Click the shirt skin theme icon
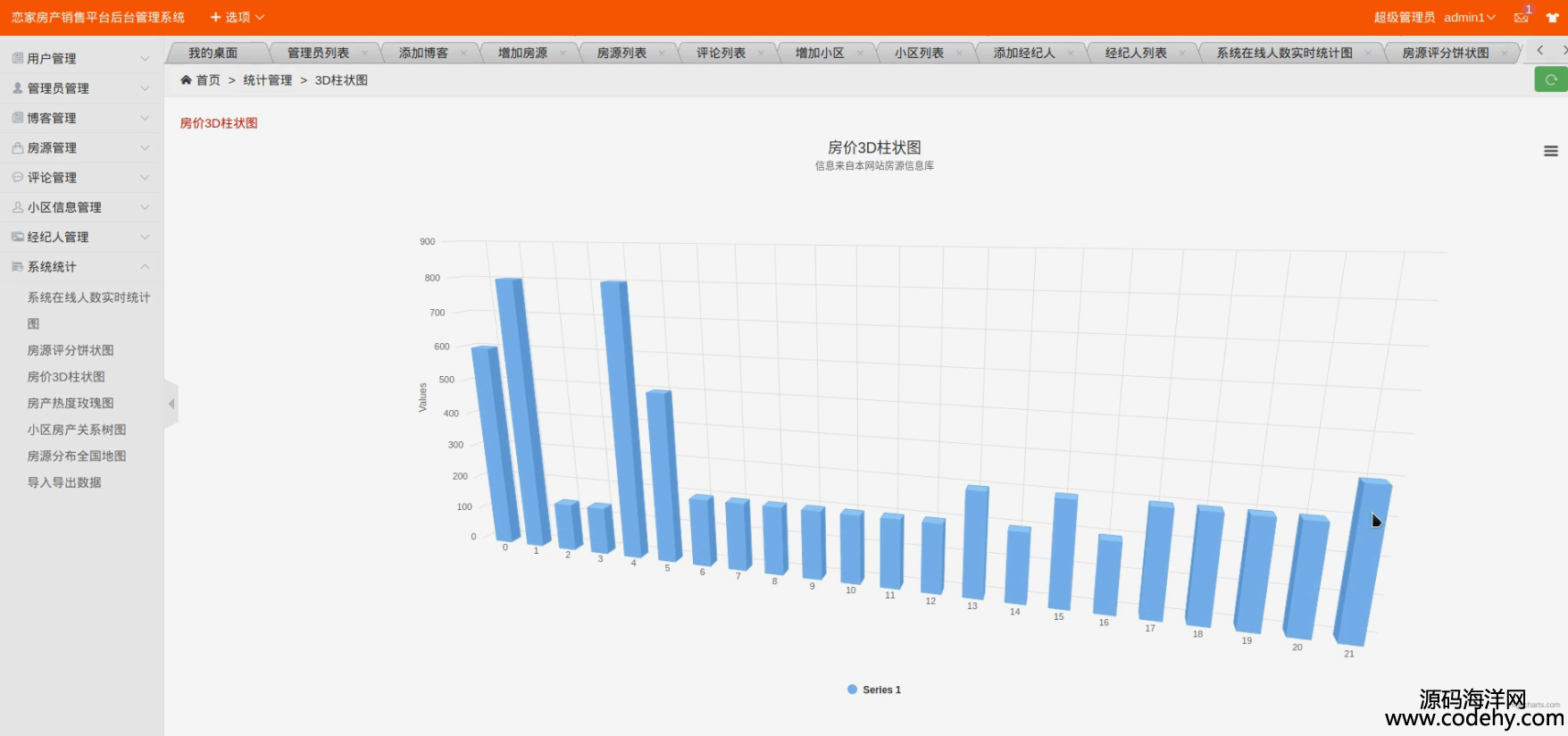Image resolution: width=1568 pixels, height=736 pixels. coord(1553,17)
